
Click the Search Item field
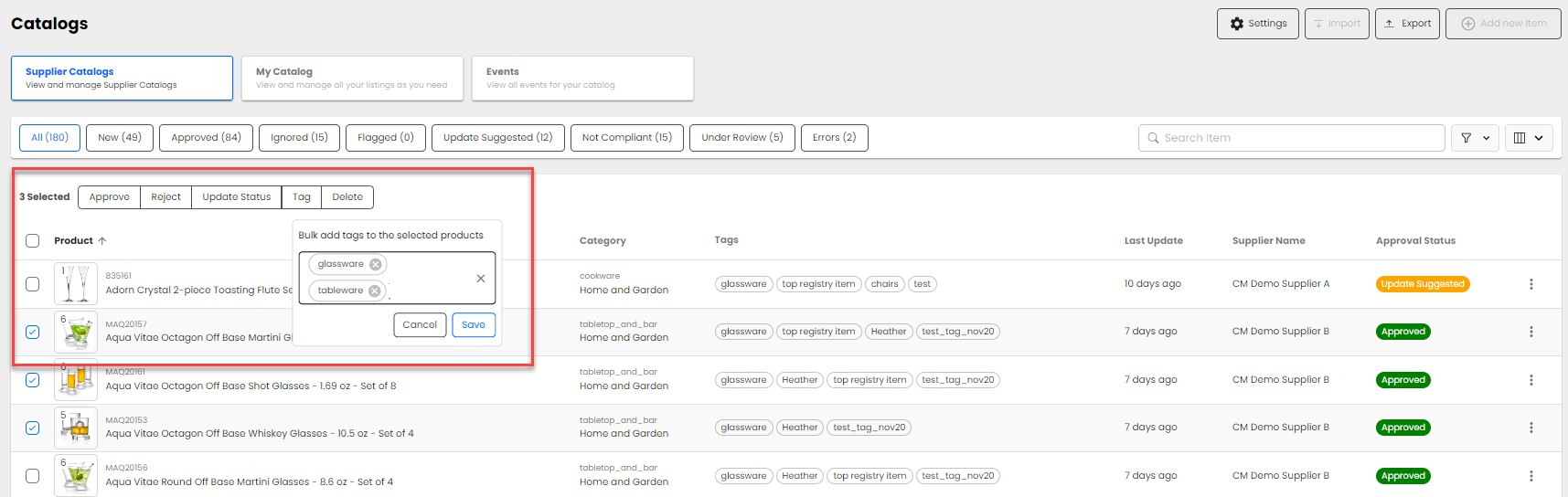point(1291,138)
